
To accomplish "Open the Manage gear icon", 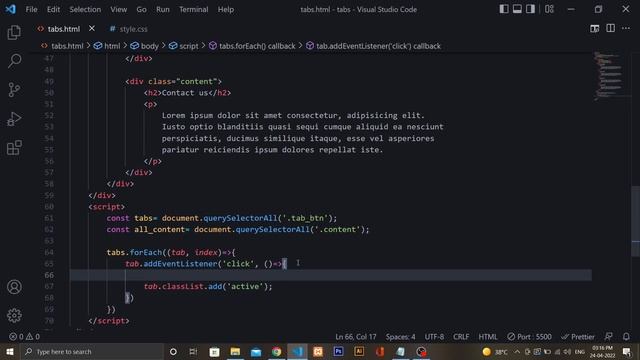I will (14, 315).
